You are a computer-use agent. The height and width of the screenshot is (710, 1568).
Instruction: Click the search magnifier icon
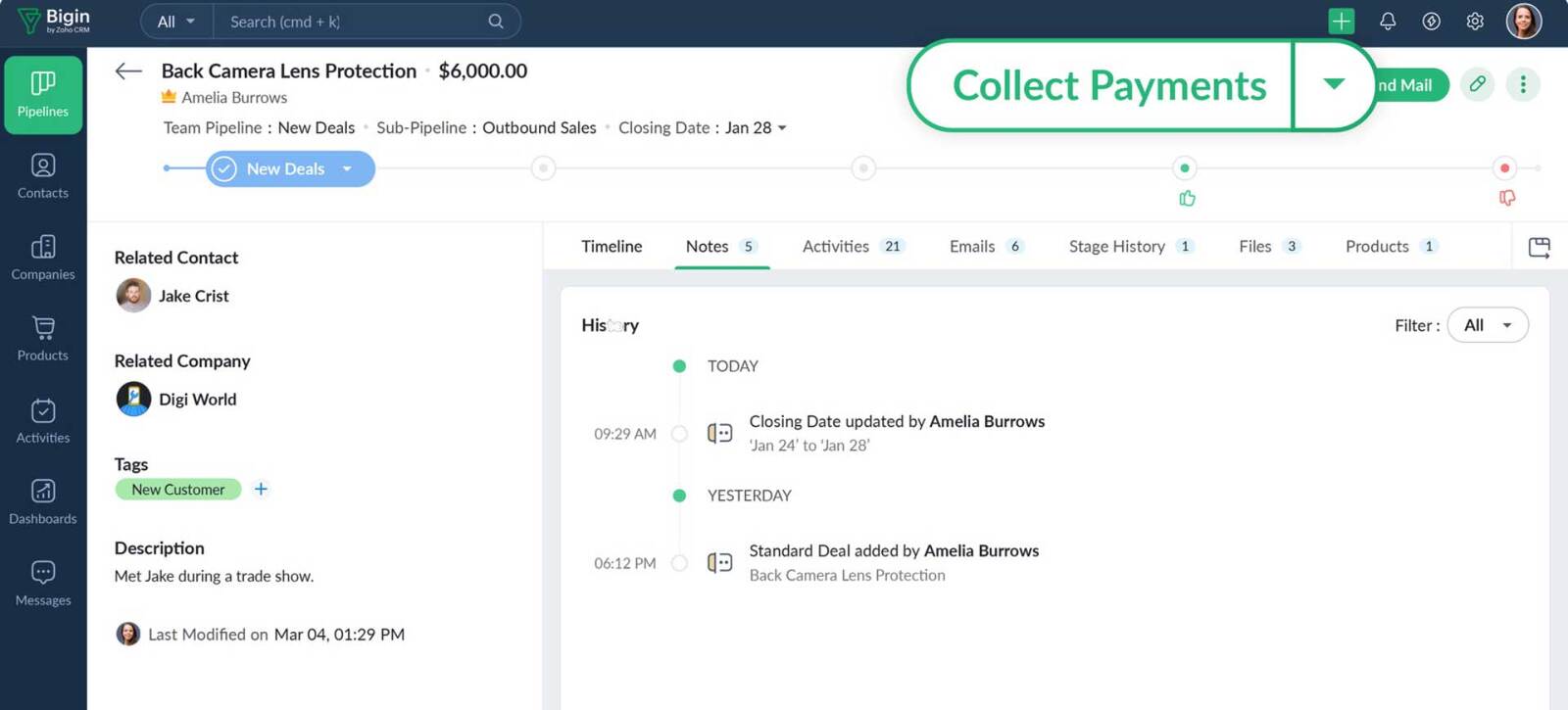(x=496, y=22)
